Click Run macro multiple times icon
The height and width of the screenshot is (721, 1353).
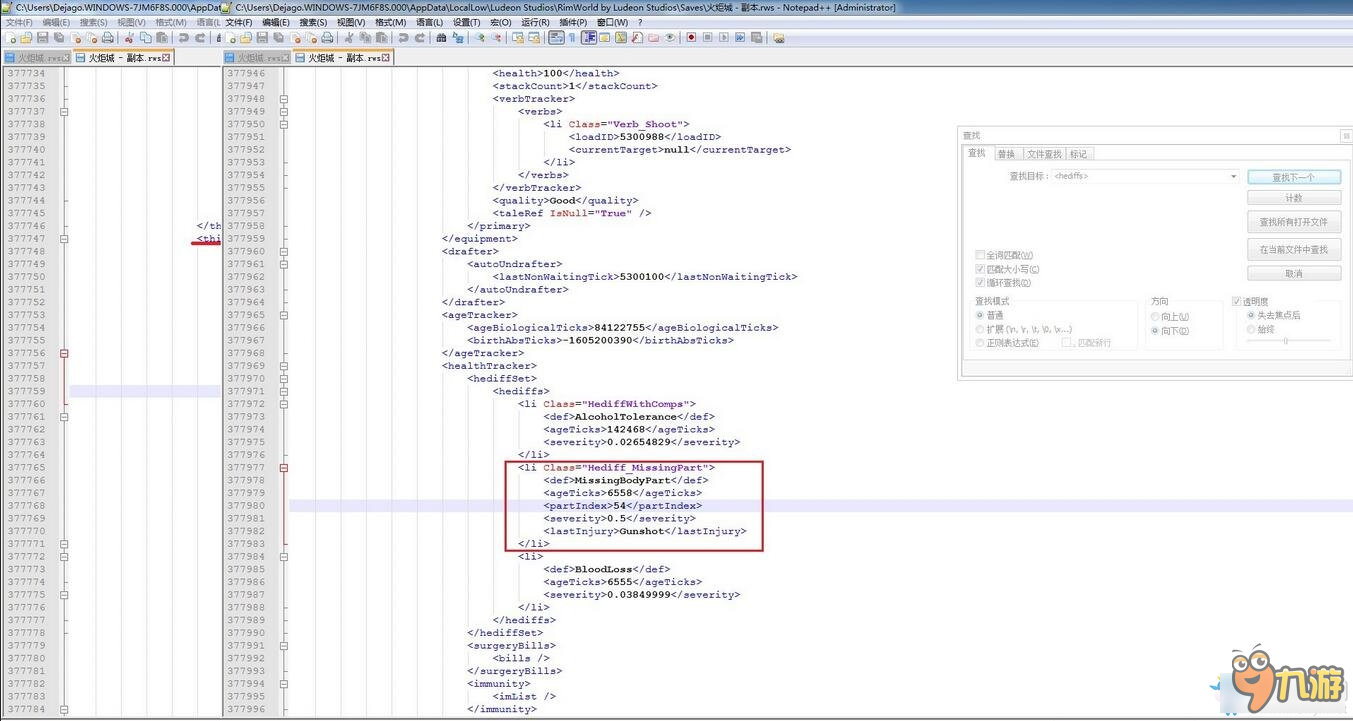click(x=740, y=38)
